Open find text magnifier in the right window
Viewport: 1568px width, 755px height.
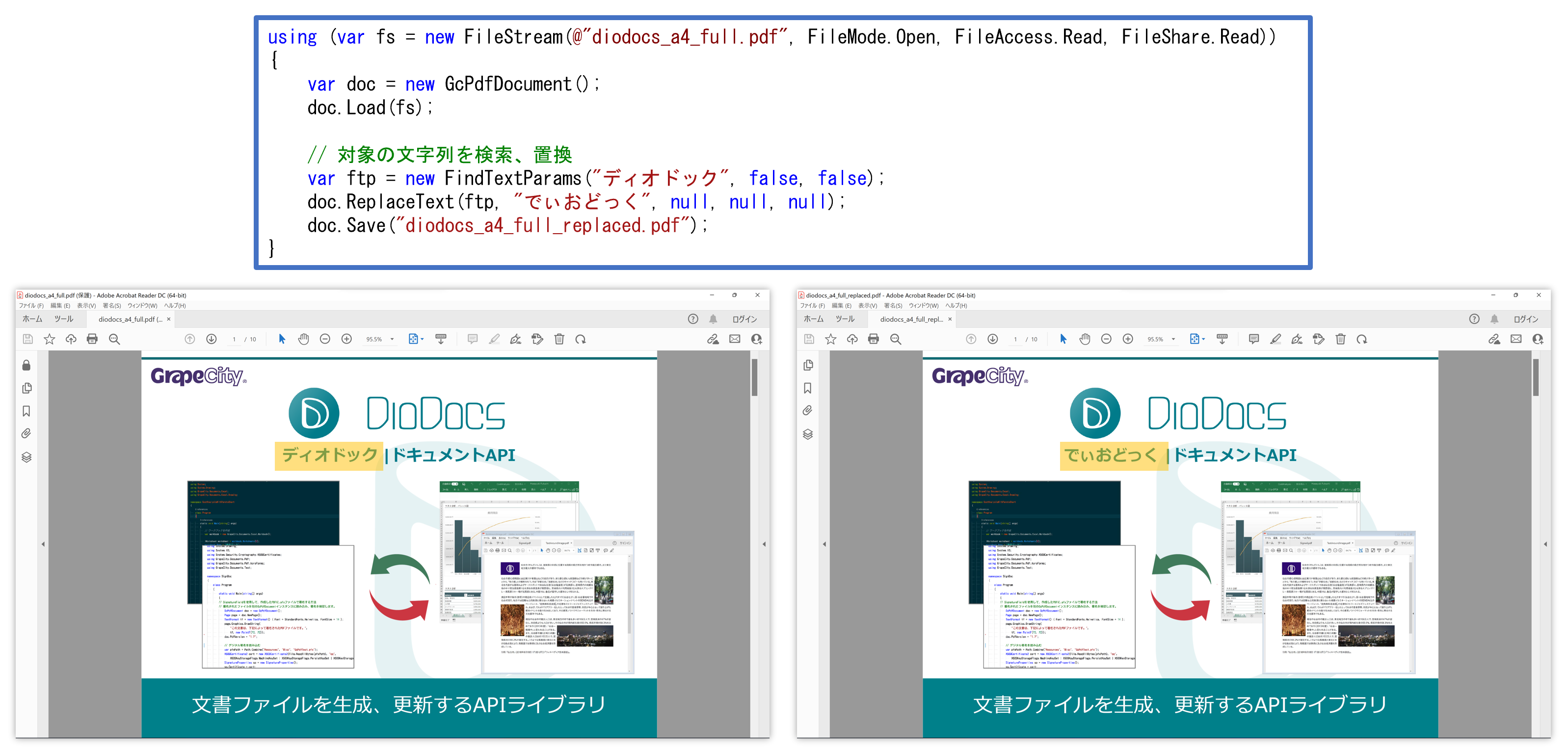point(895,339)
